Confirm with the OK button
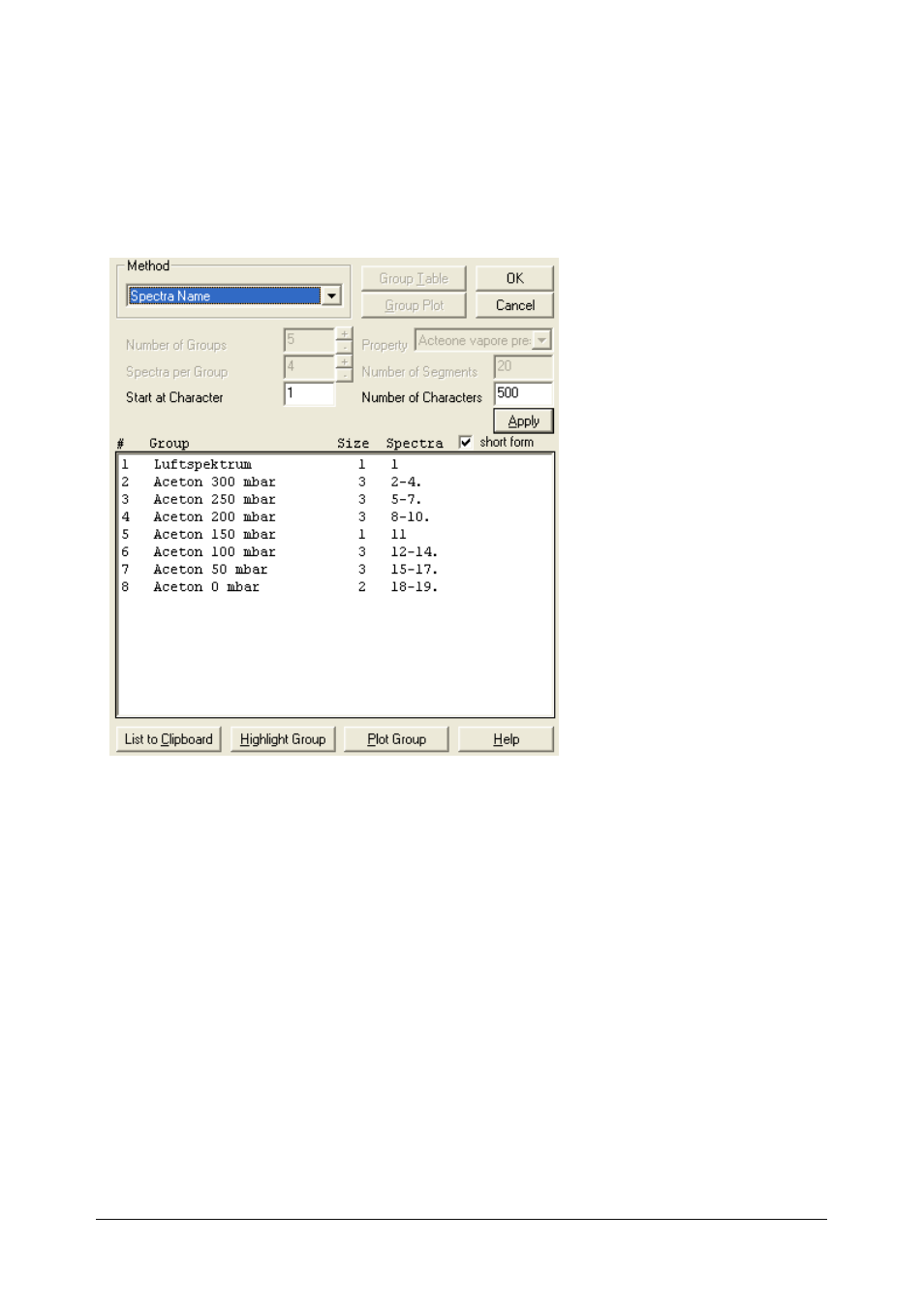This screenshot has width=924, height=1308. [x=514, y=278]
